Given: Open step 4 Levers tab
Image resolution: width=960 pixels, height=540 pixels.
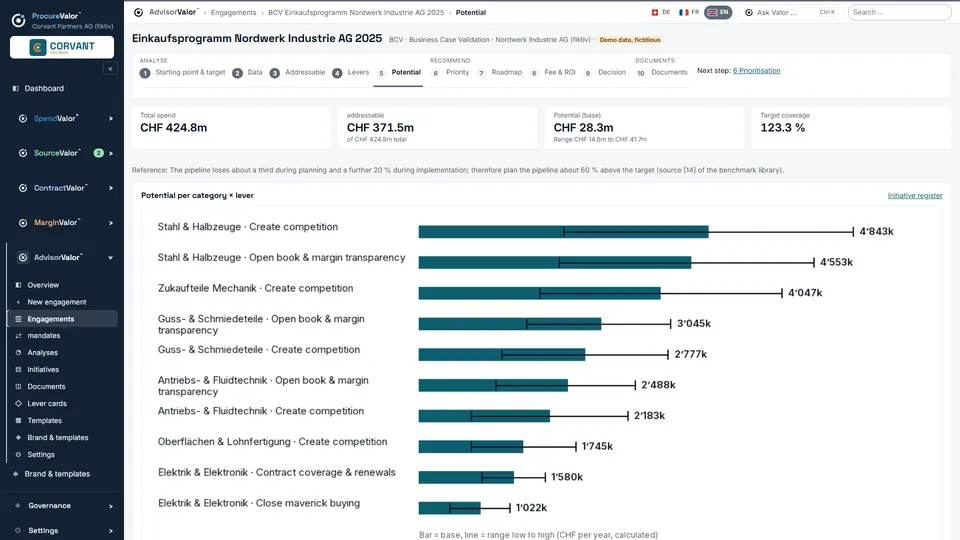Looking at the screenshot, I should (x=351, y=73).
